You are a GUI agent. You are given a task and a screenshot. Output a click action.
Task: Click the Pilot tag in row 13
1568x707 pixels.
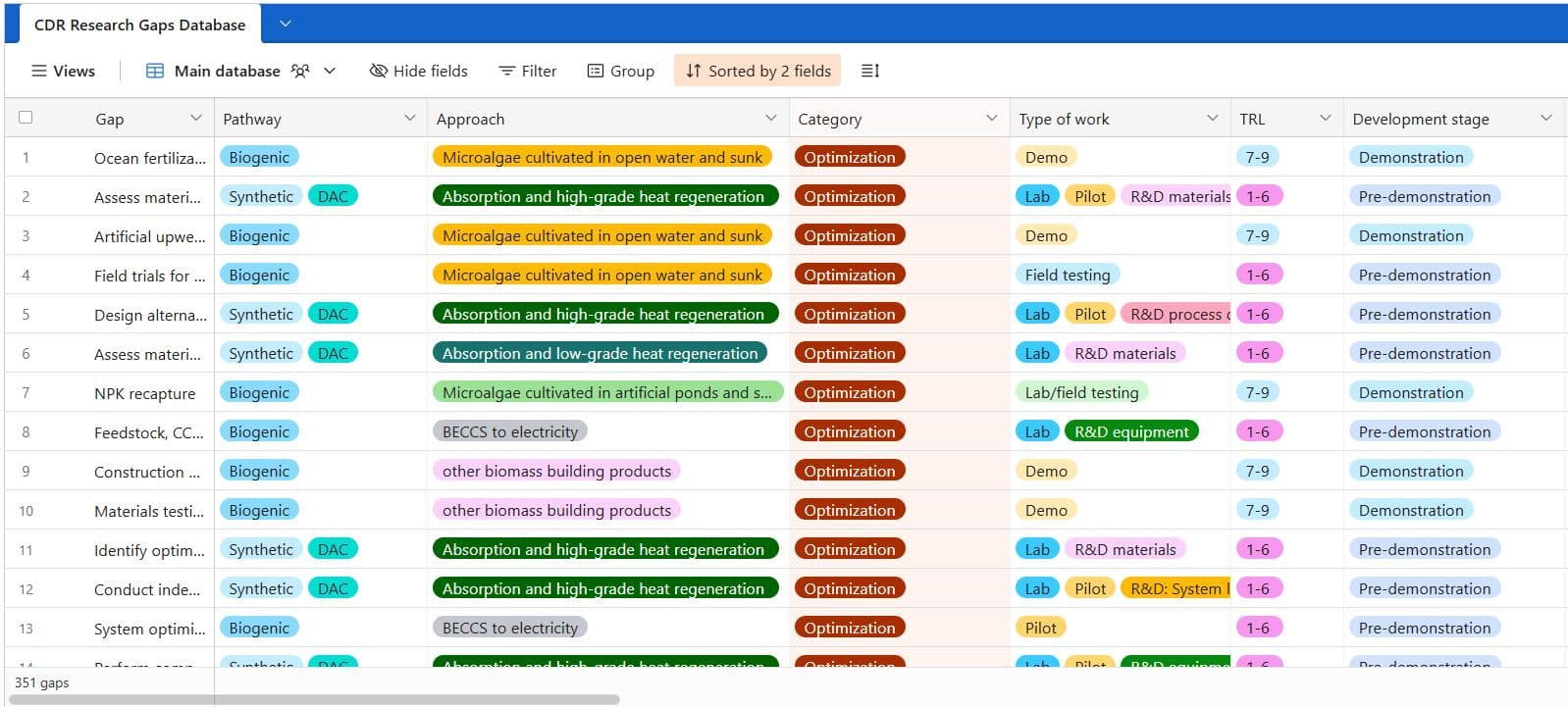click(1040, 628)
